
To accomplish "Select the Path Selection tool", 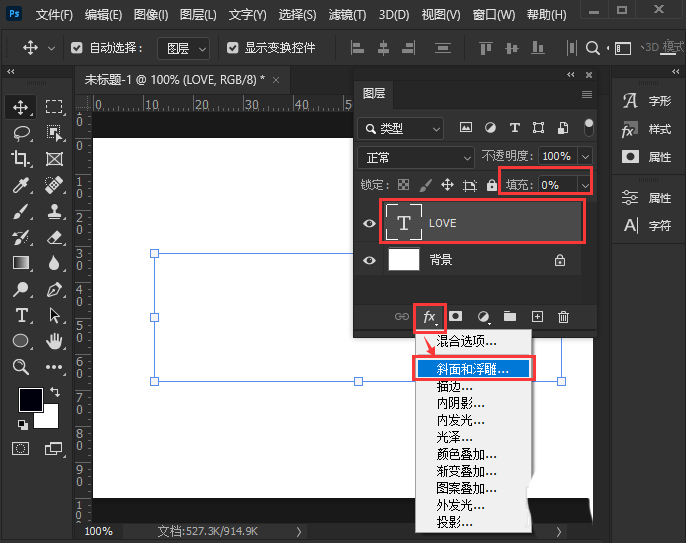I will [x=54, y=315].
